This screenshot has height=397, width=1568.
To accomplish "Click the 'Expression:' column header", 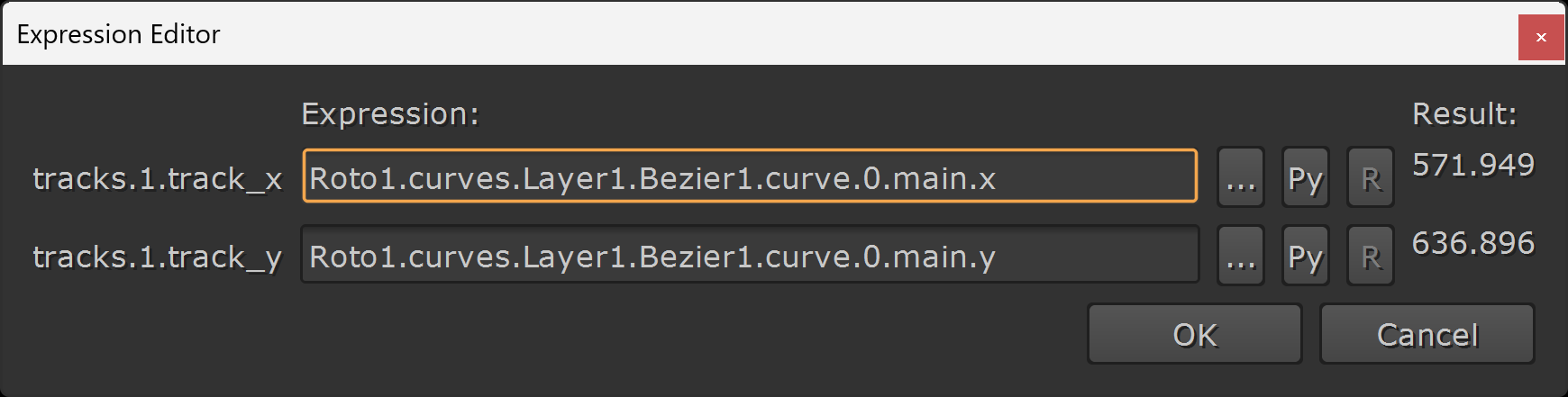I will [x=390, y=113].
